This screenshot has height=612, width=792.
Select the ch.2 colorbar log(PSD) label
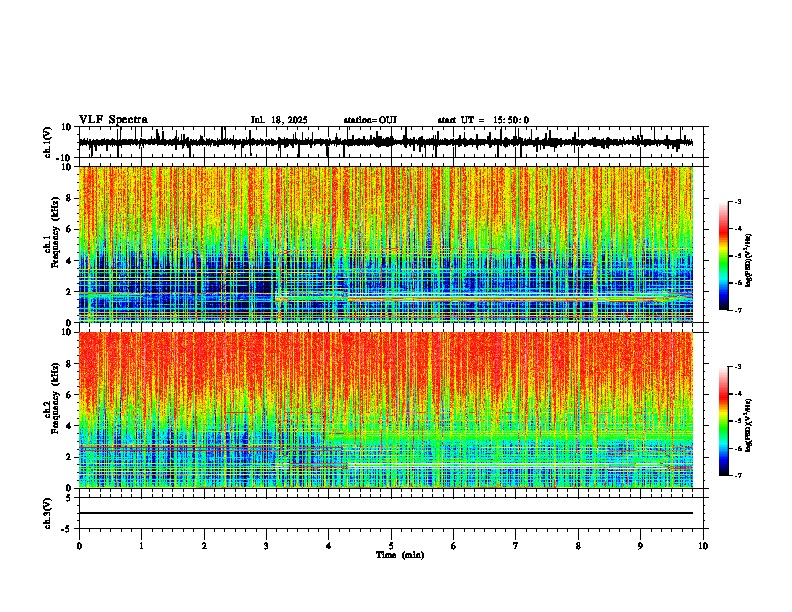tap(748, 425)
